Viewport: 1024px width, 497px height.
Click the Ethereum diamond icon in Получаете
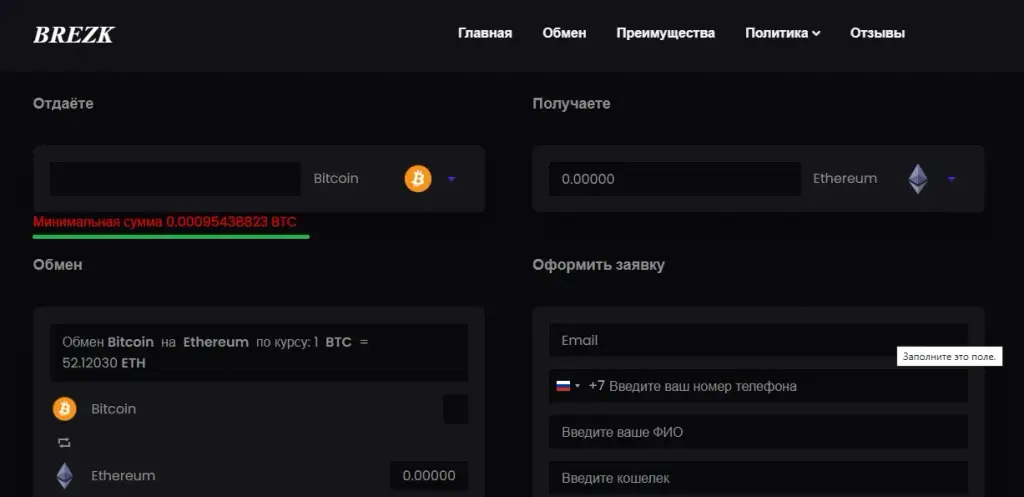click(x=918, y=179)
